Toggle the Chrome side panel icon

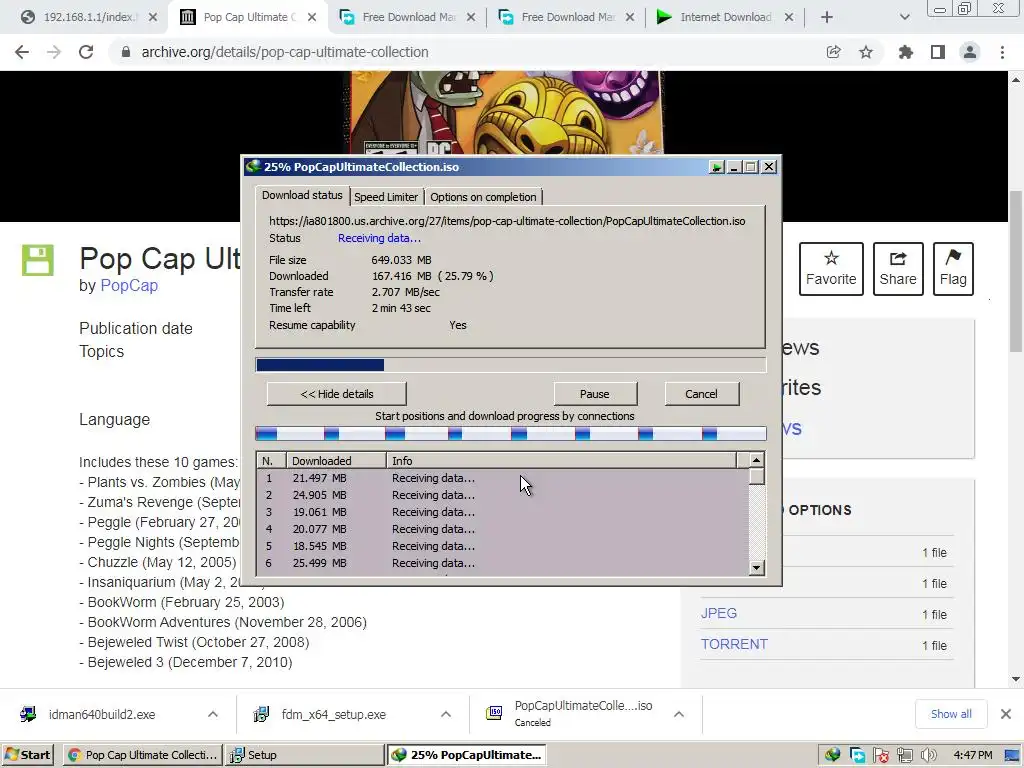[938, 52]
